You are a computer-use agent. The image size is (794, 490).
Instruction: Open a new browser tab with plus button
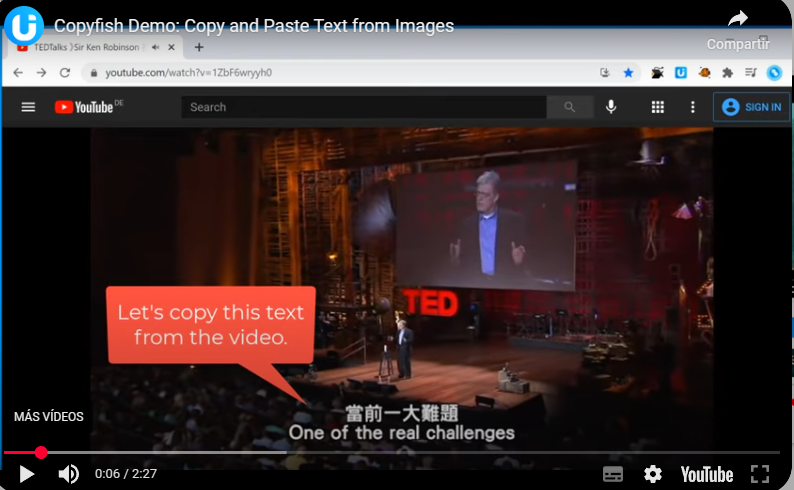[199, 47]
